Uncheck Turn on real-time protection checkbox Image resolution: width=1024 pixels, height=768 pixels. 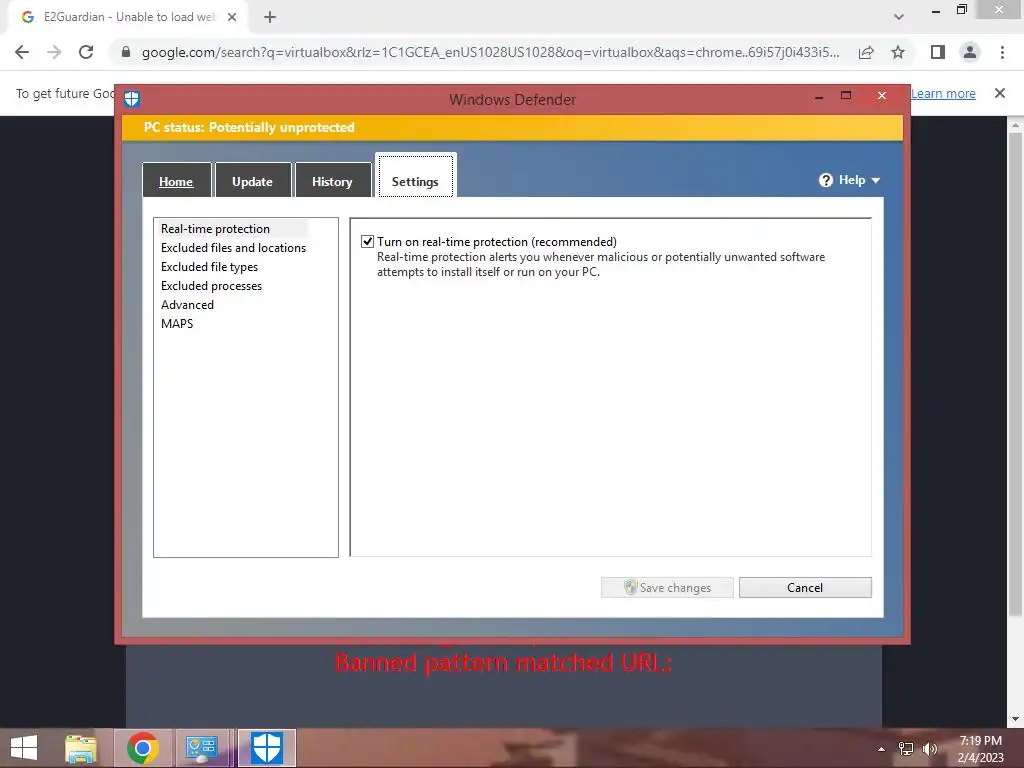(368, 242)
